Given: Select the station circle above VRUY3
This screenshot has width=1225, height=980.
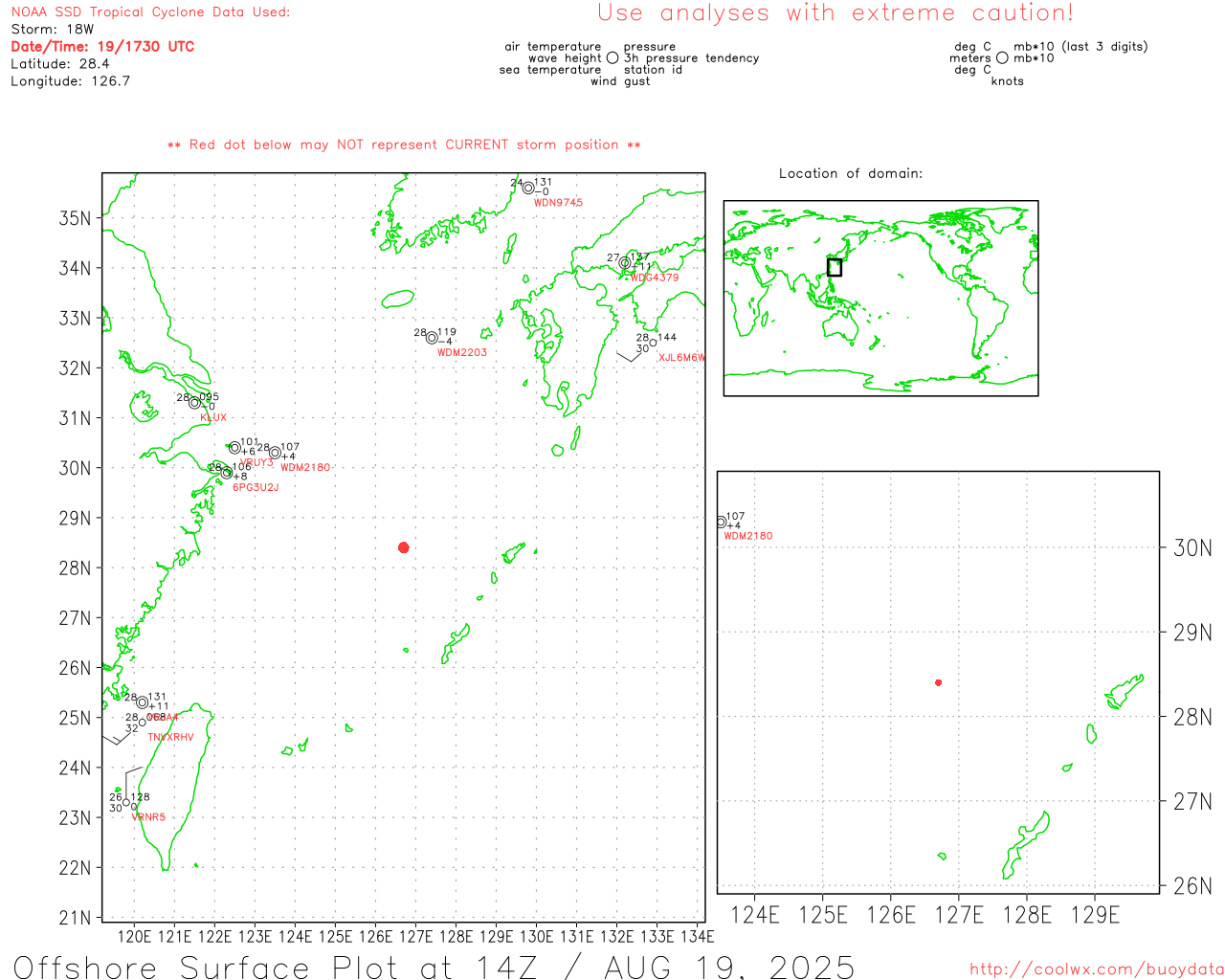Looking at the screenshot, I should tap(234, 448).
